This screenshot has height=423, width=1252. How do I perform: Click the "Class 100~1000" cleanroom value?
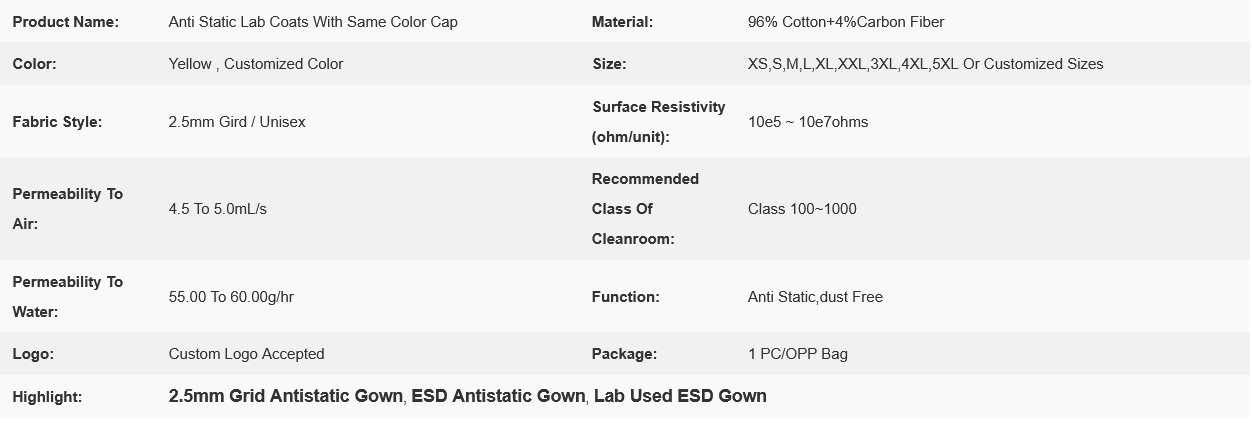pyautogui.click(x=802, y=209)
